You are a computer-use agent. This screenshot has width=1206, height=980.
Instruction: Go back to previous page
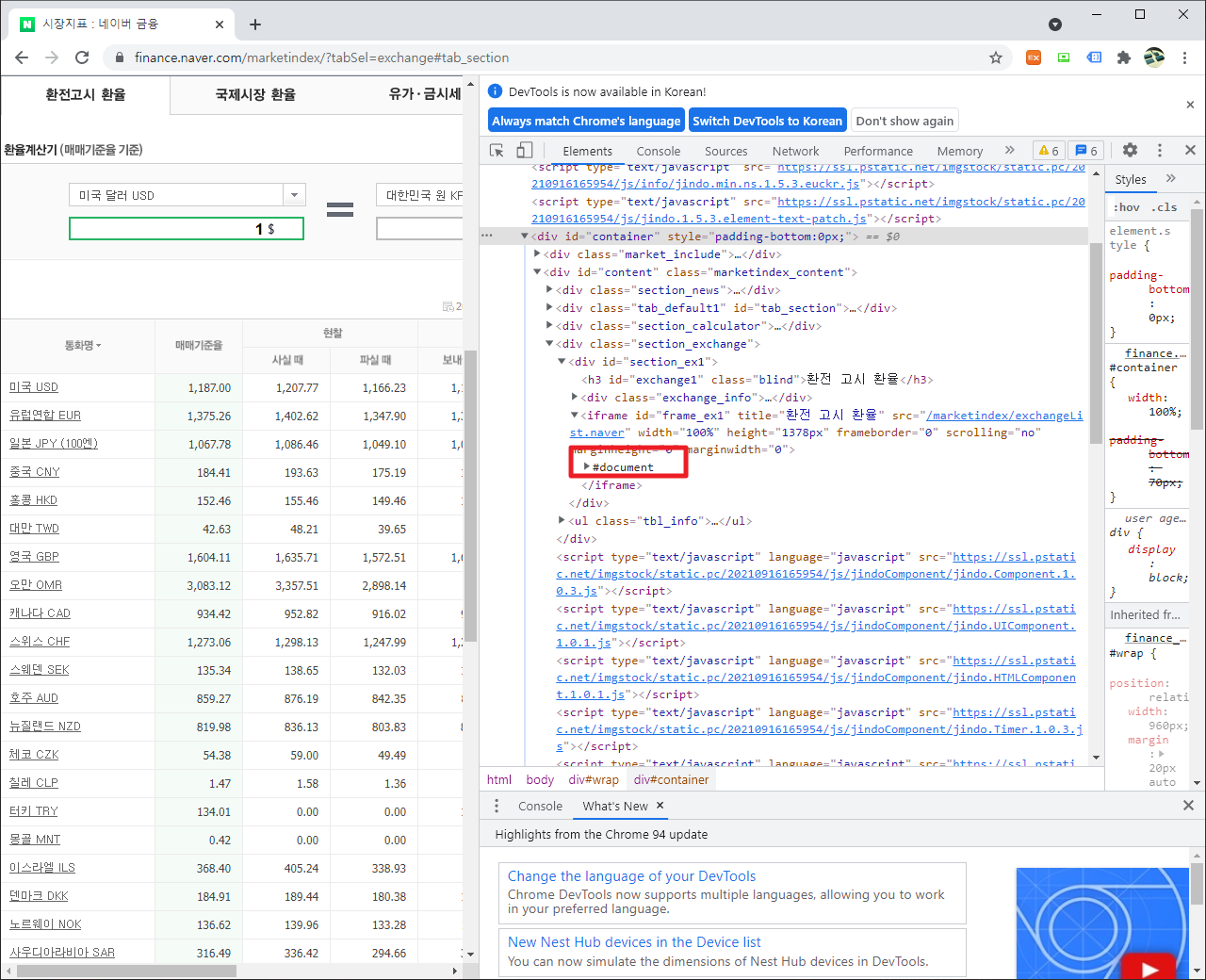pyautogui.click(x=22, y=57)
